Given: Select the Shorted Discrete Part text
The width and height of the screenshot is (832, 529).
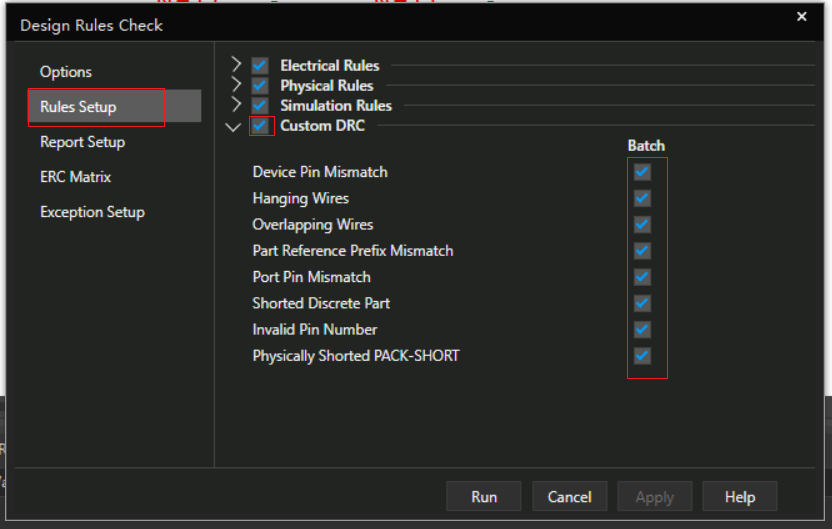Looking at the screenshot, I should (321, 303).
